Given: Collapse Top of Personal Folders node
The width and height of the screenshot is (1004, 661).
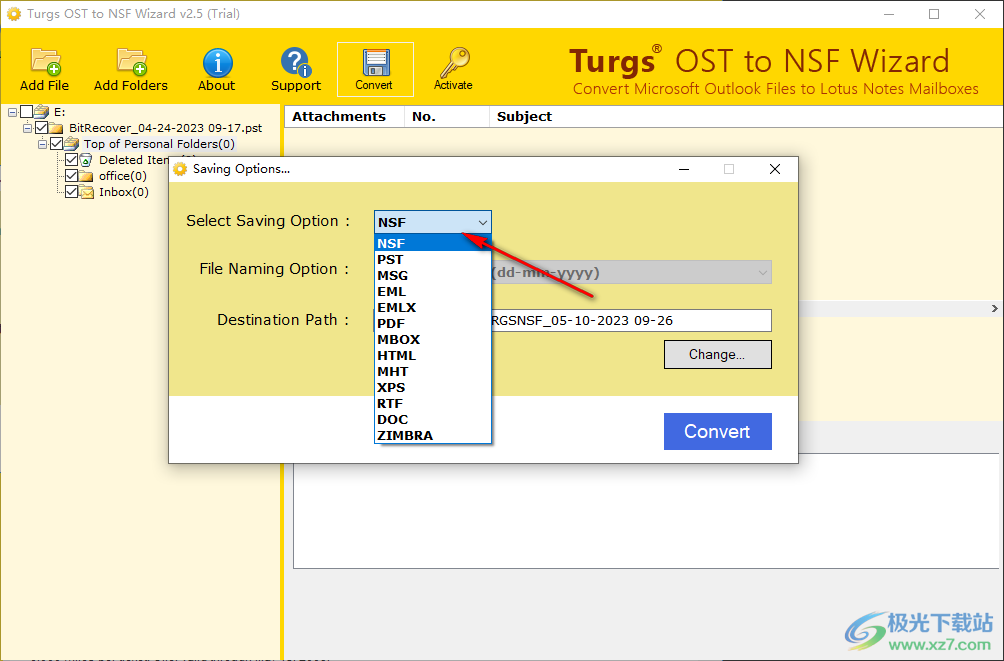Looking at the screenshot, I should tap(42, 144).
